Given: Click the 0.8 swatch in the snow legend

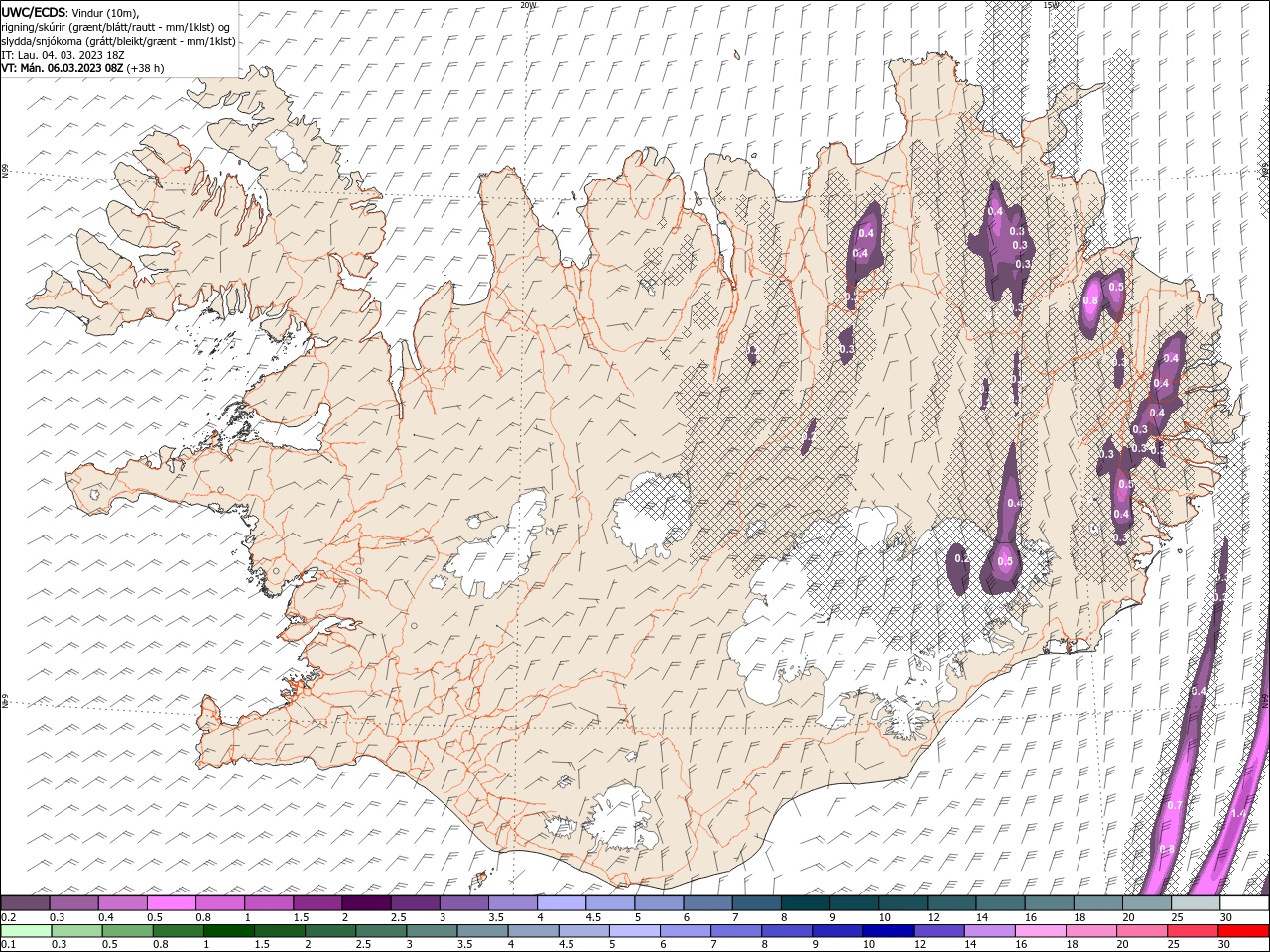Looking at the screenshot, I should point(220,903).
